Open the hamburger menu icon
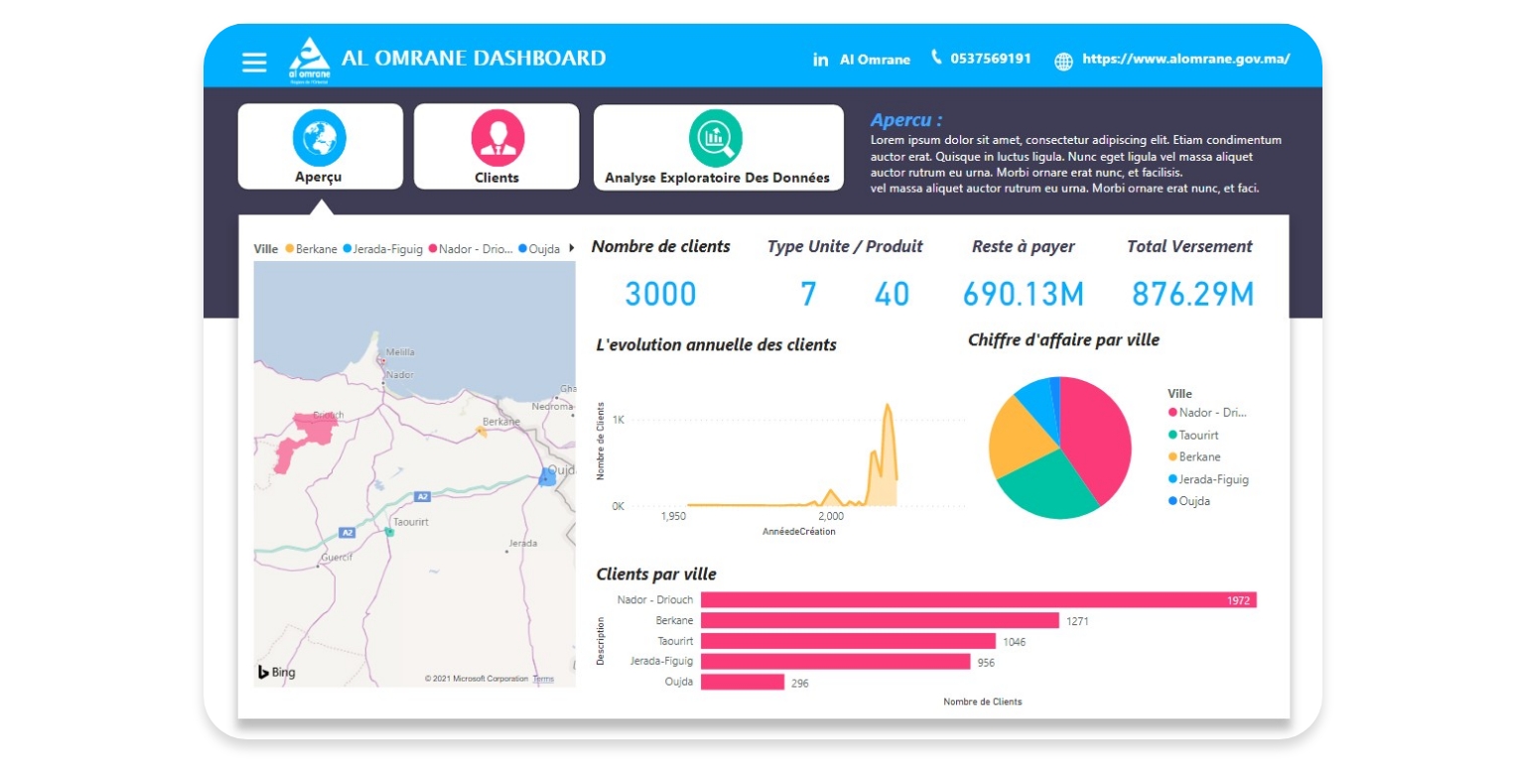1525x784 pixels. [254, 62]
